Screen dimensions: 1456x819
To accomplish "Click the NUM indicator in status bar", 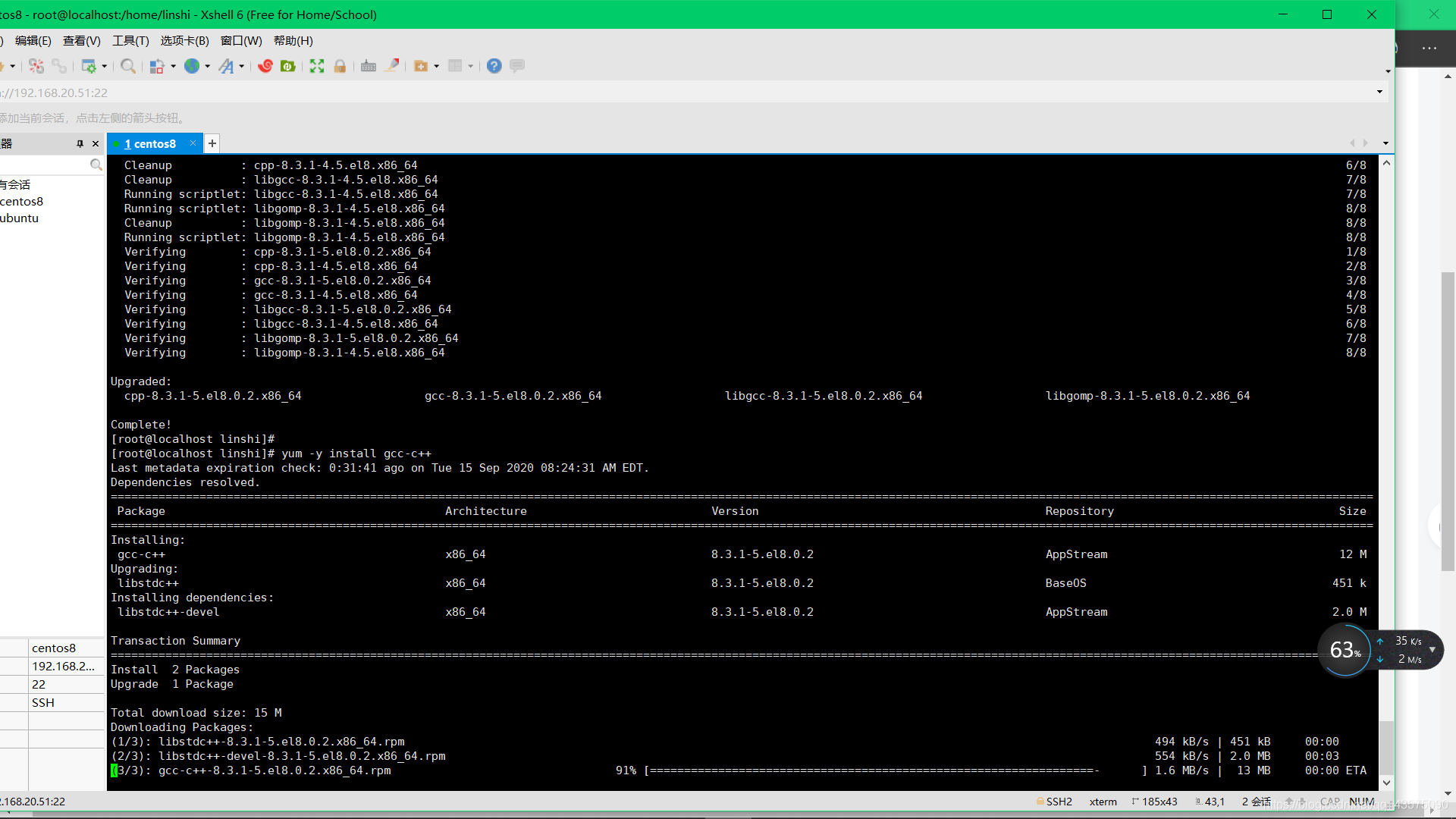I will pos(1361,802).
